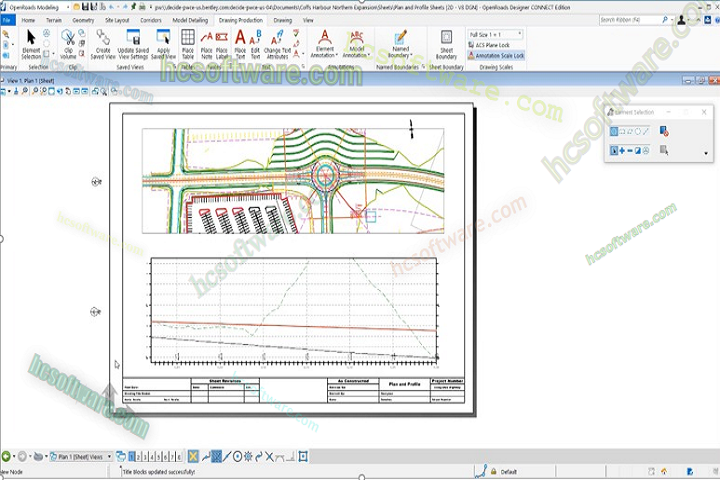This screenshot has height=480, width=720.
Task: Click the magnifier icon in Search Ribbon
Action: pos(664,20)
